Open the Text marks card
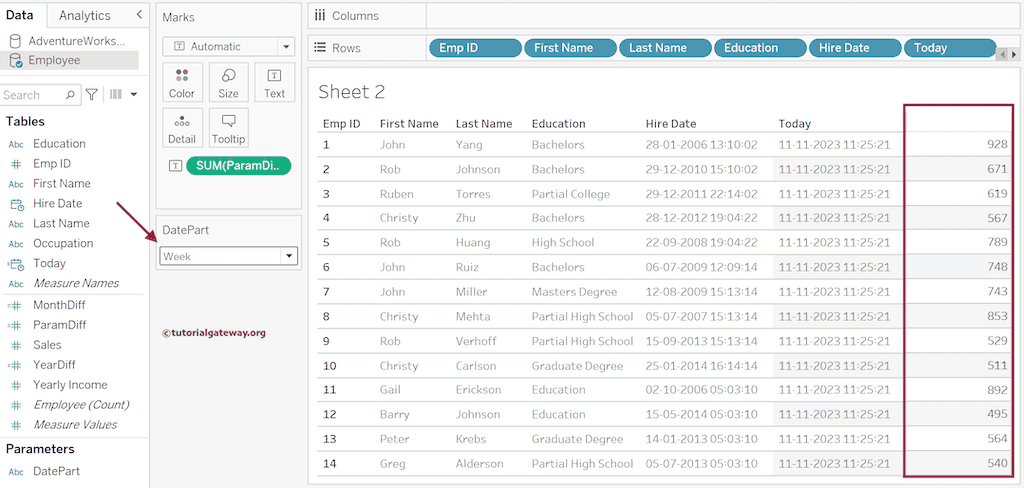1024x488 pixels. click(x=274, y=82)
